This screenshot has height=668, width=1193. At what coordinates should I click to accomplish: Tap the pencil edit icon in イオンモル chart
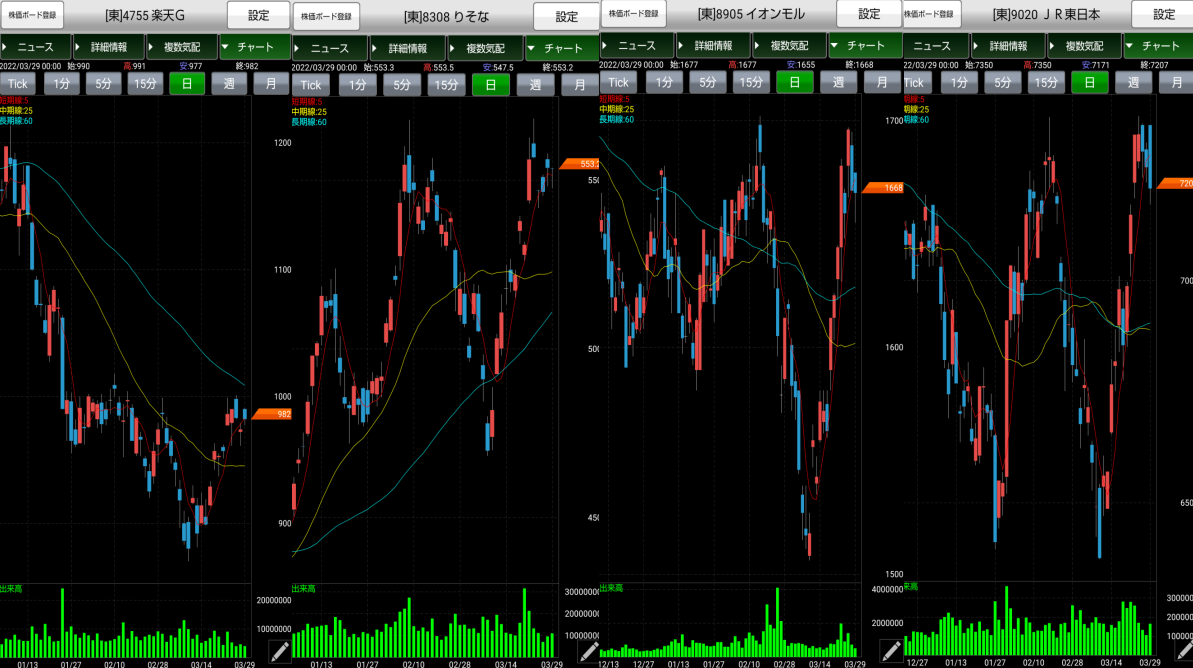click(x=890, y=650)
